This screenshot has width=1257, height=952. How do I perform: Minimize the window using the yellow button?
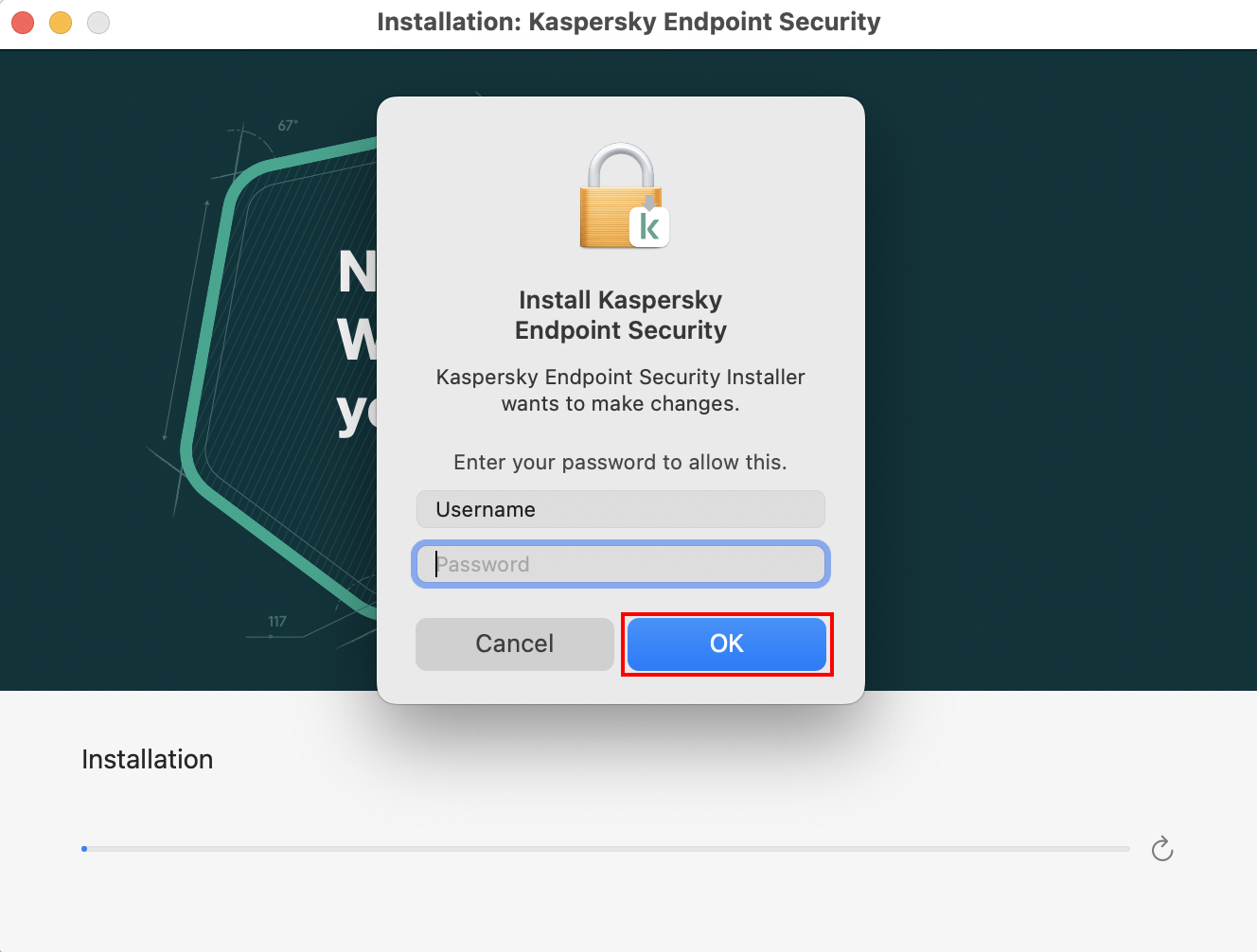point(61,23)
